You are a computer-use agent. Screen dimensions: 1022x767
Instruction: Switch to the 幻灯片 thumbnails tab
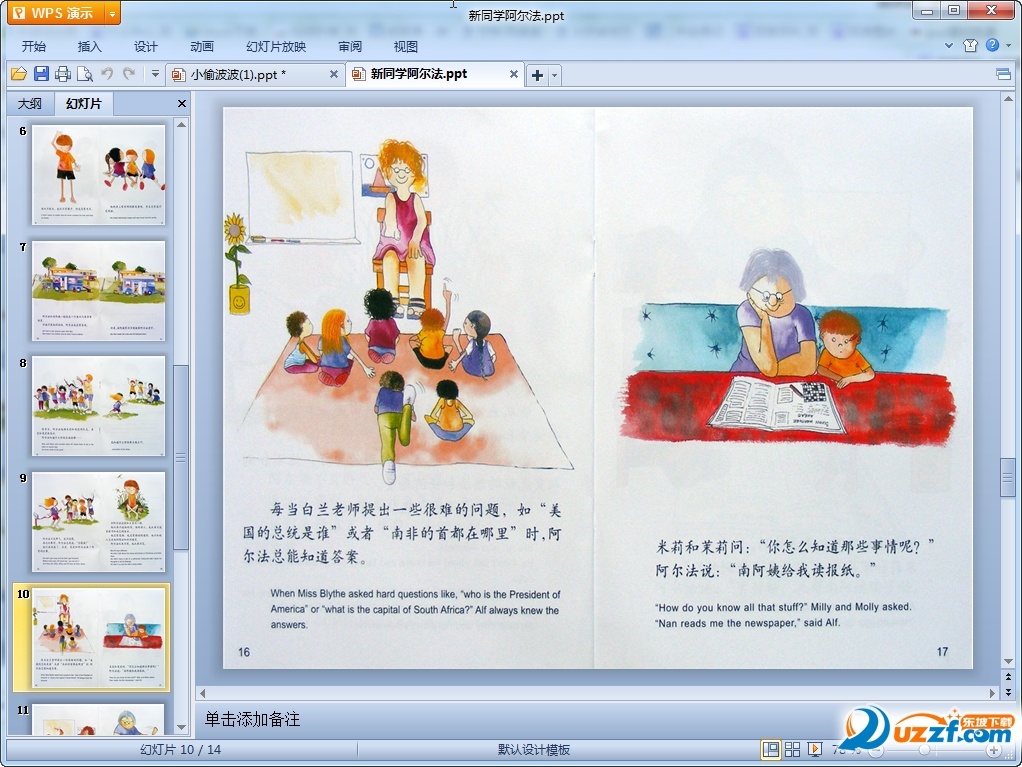(84, 103)
